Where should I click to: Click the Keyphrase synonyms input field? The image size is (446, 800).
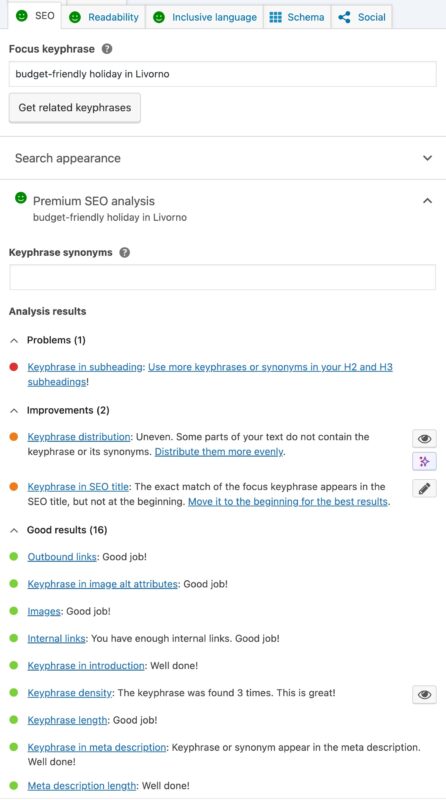click(x=222, y=277)
